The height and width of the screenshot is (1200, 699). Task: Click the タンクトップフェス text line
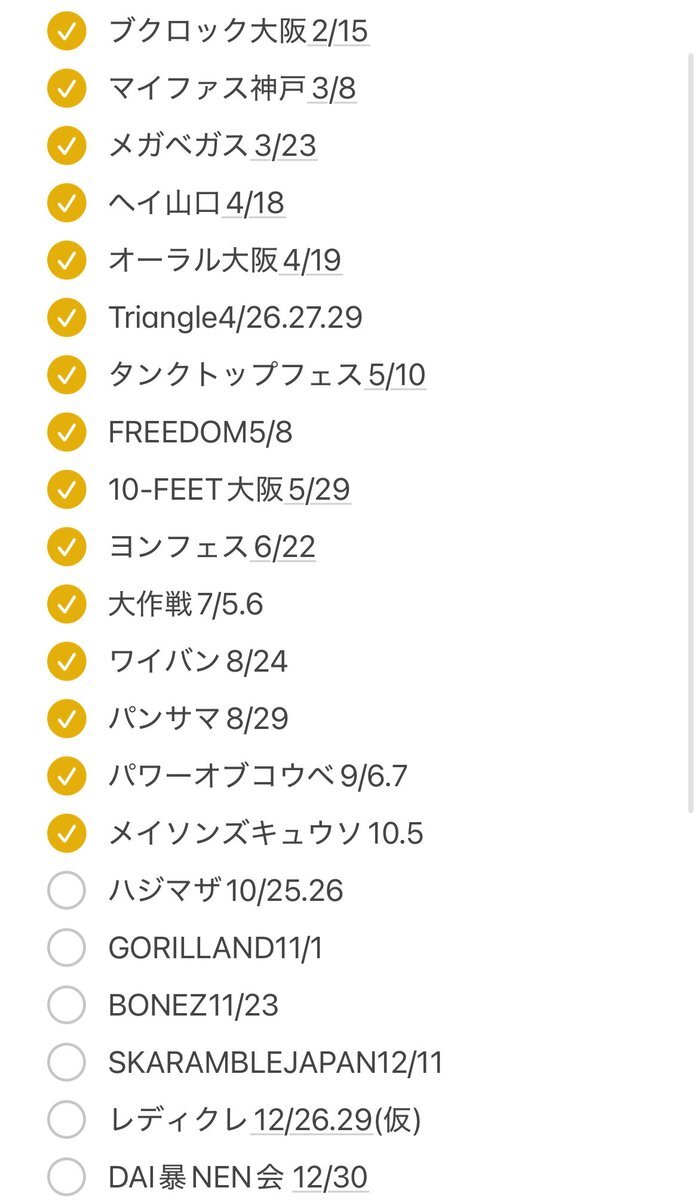click(x=235, y=375)
